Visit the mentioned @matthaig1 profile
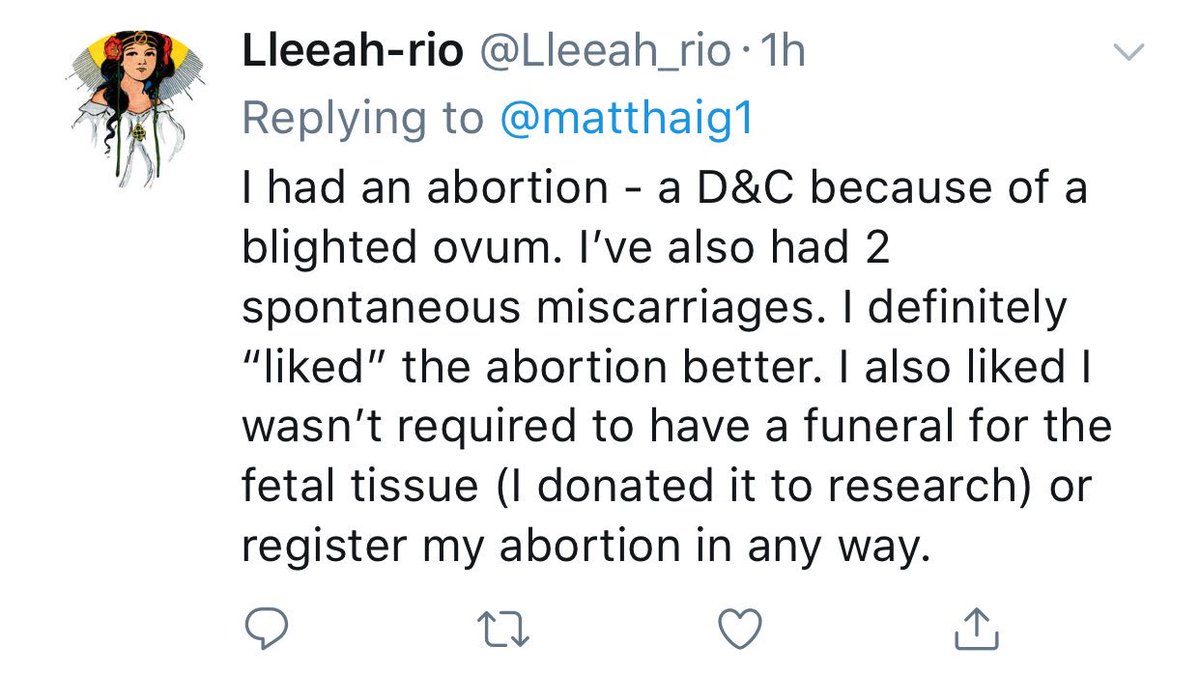This screenshot has height=674, width=1200. pos(629,119)
